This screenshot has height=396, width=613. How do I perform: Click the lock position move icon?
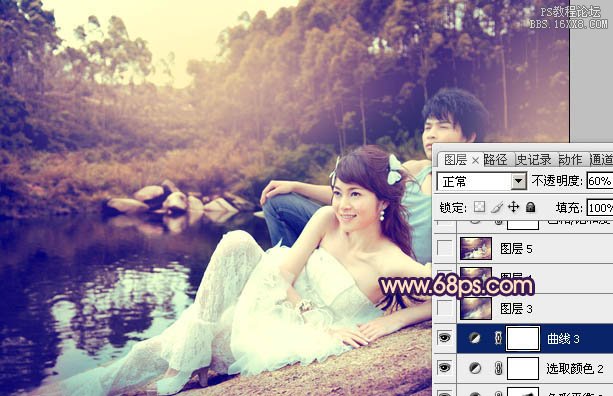pos(513,207)
